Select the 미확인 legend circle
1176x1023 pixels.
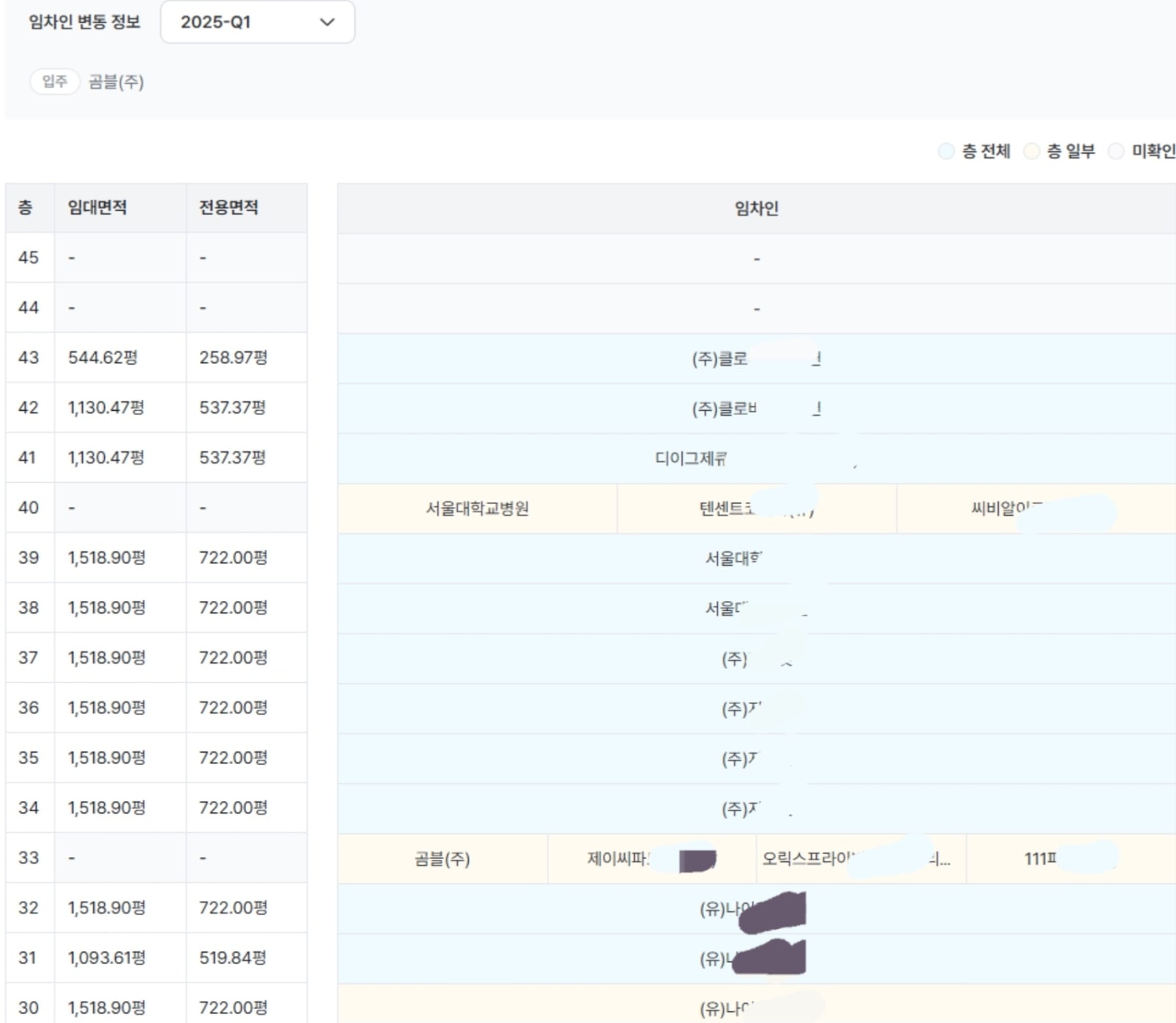[1116, 151]
